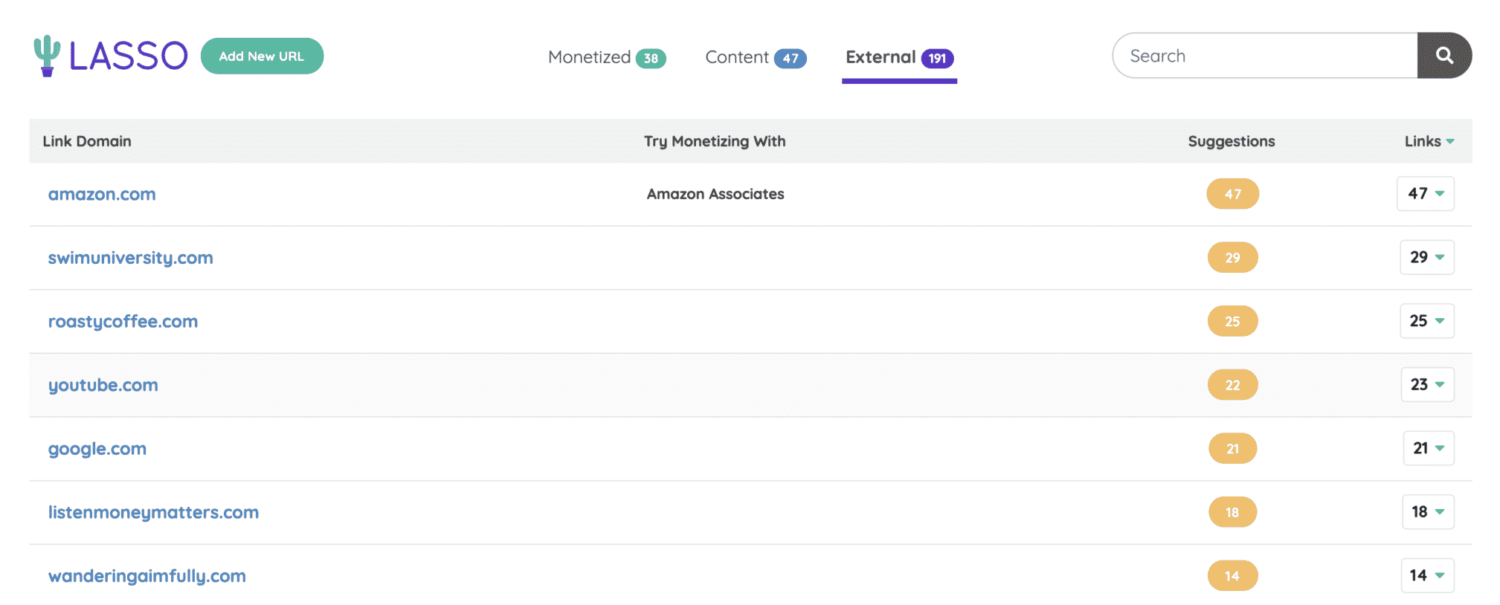Expand the 25 links dropdown for roastycoffee.com

(x=1427, y=321)
